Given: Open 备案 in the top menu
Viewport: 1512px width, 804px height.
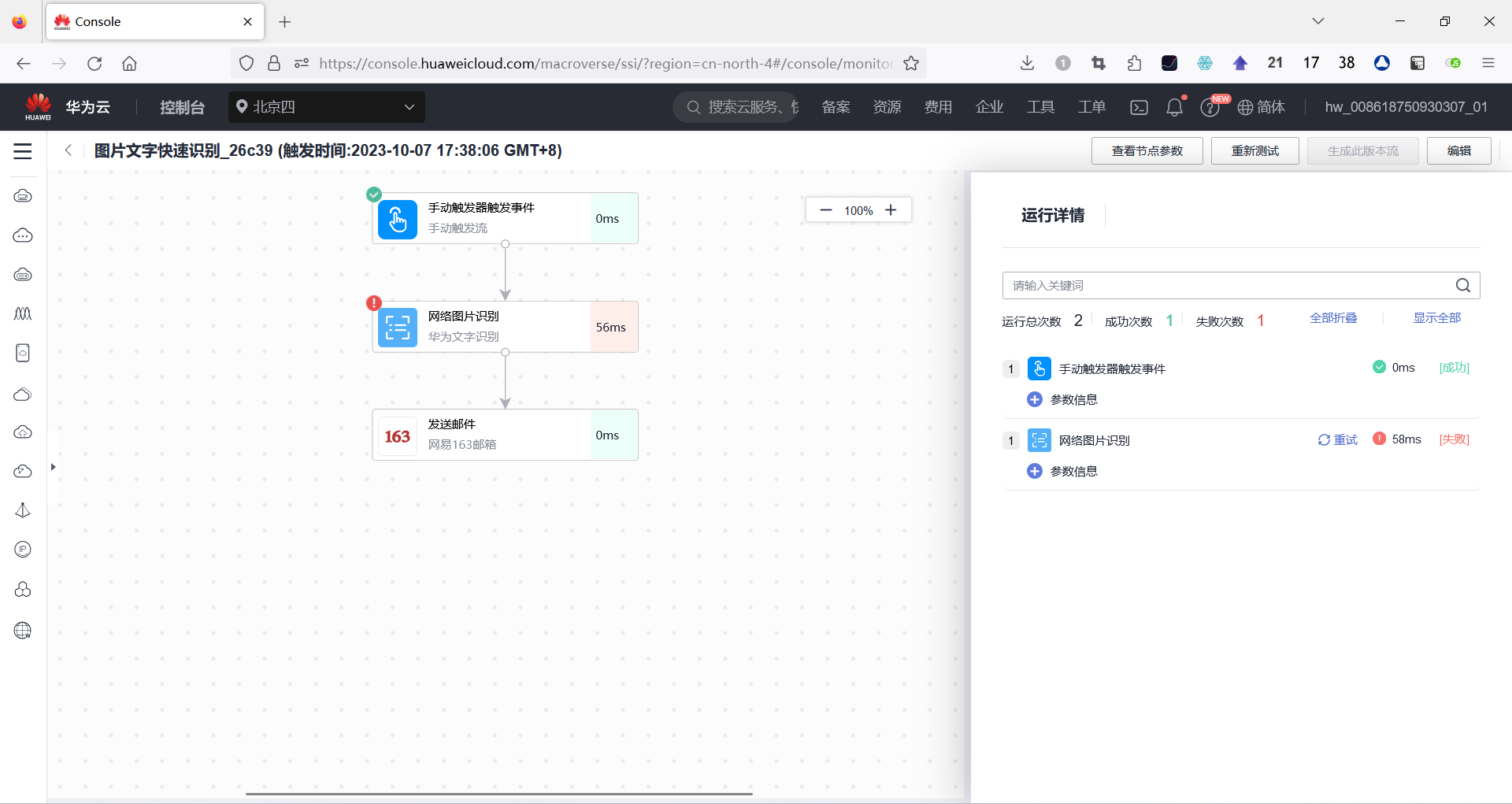Looking at the screenshot, I should 836,107.
